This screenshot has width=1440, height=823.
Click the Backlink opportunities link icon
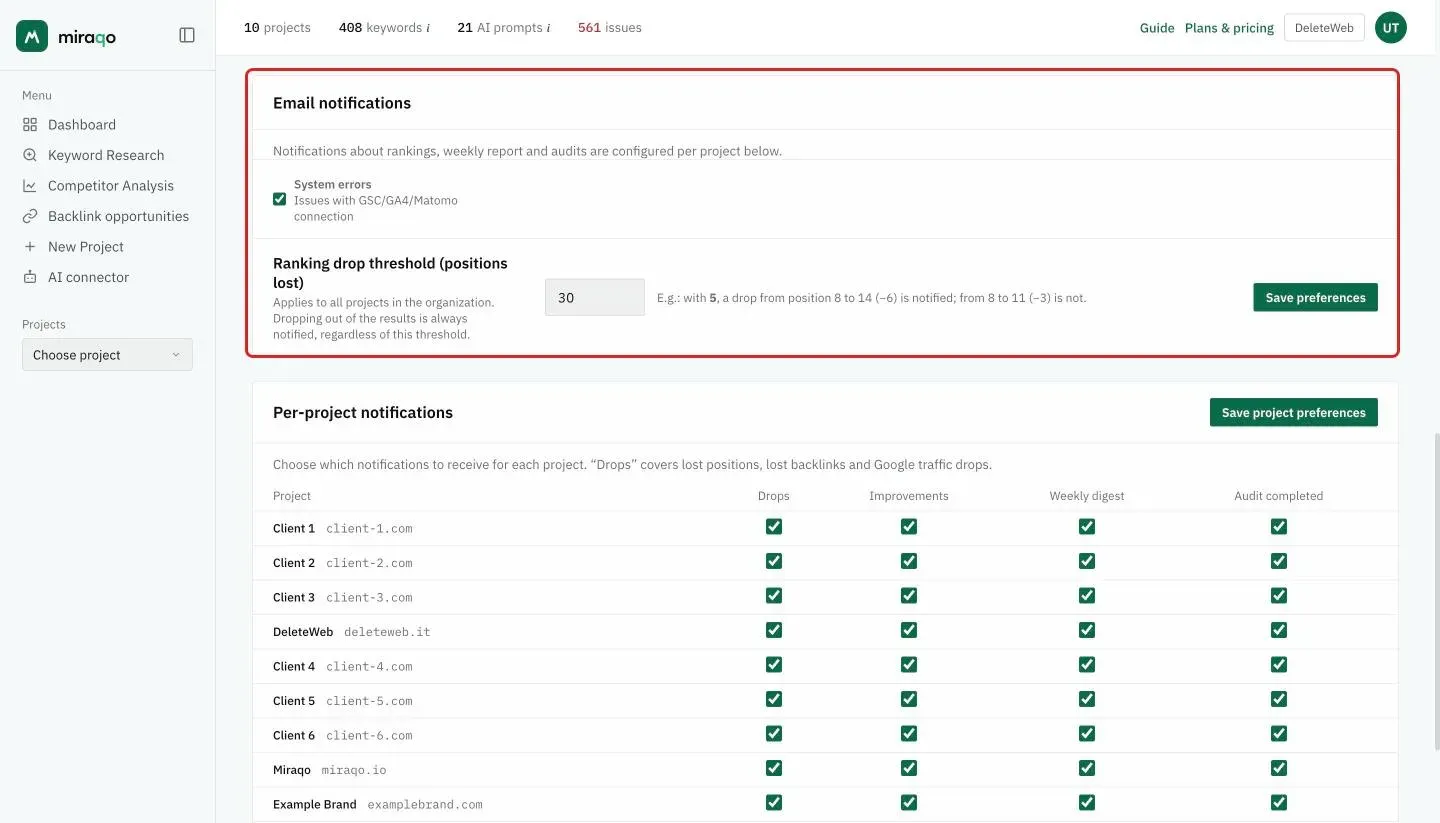coord(30,216)
